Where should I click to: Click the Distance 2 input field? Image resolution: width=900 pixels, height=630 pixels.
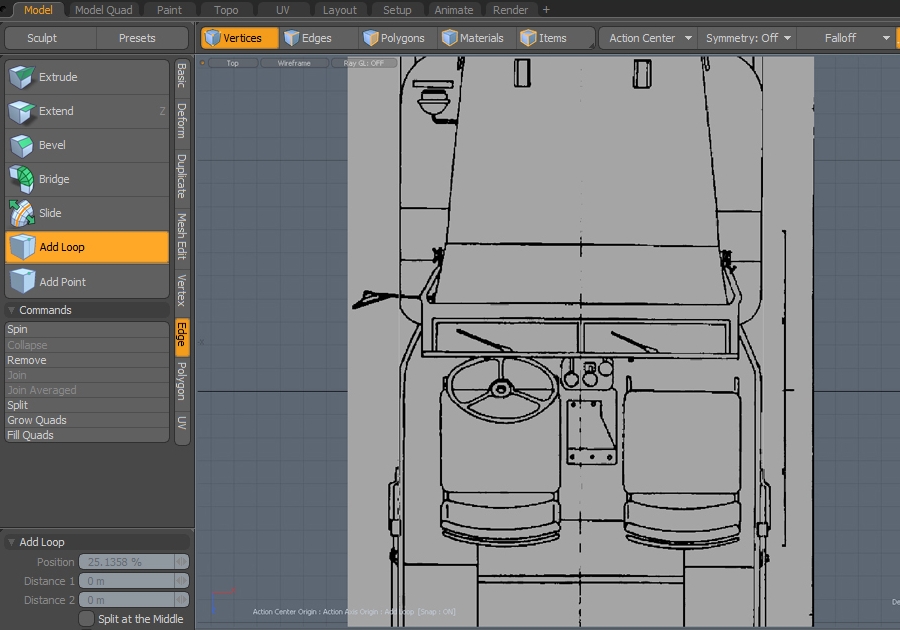point(127,600)
